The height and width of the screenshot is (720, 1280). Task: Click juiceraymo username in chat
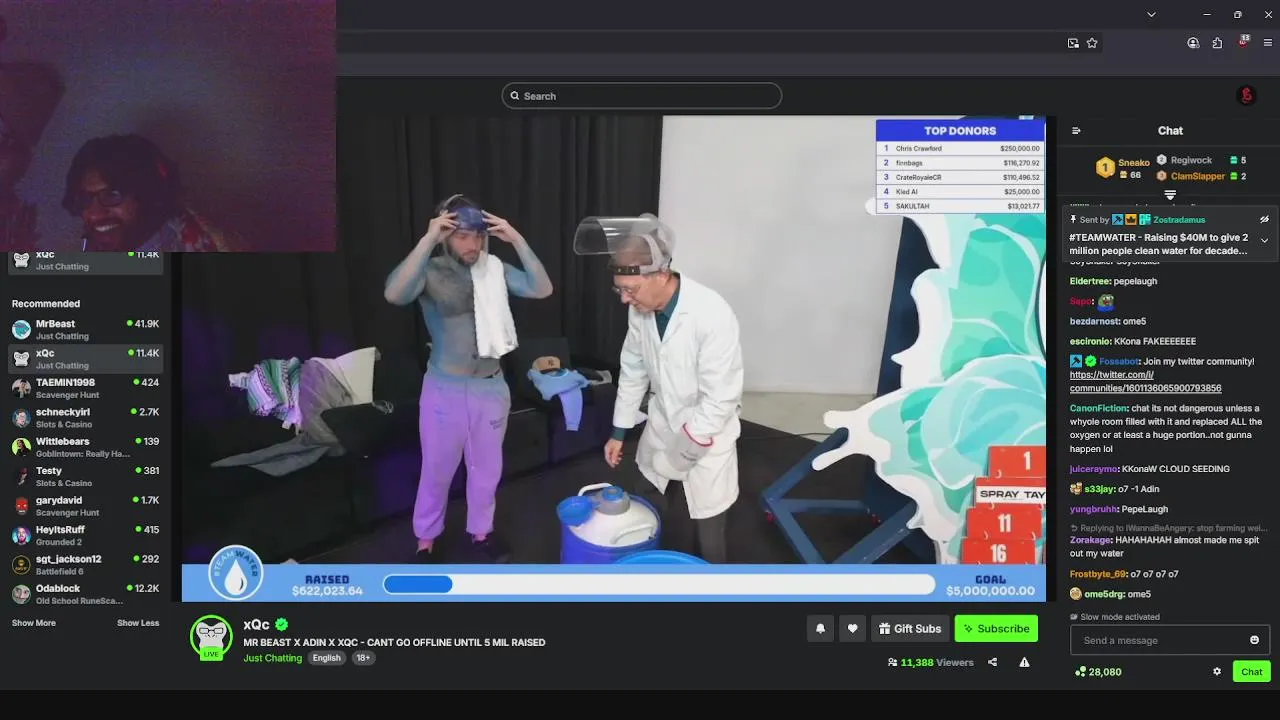1094,469
